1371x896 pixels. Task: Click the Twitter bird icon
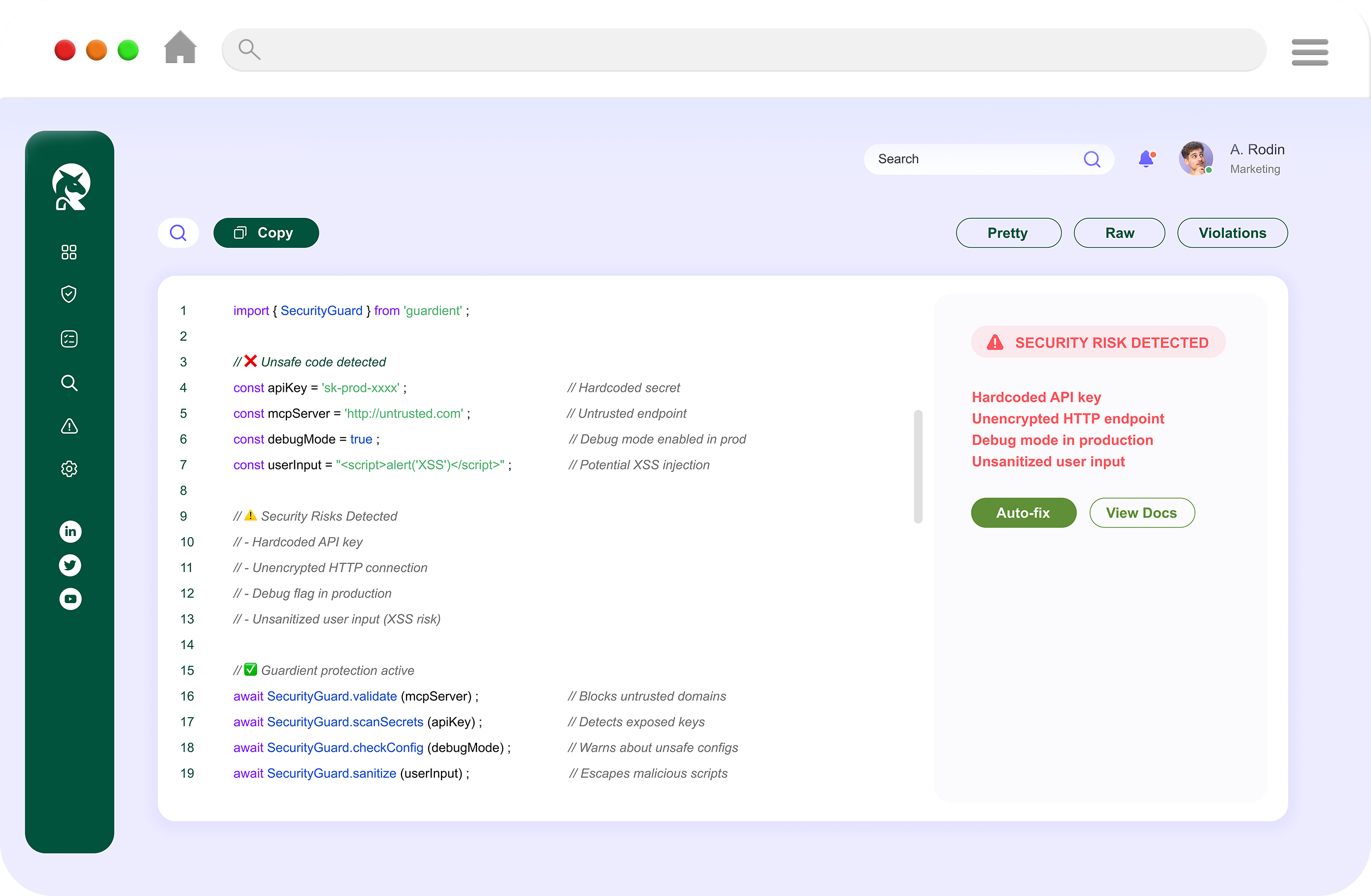click(x=70, y=565)
